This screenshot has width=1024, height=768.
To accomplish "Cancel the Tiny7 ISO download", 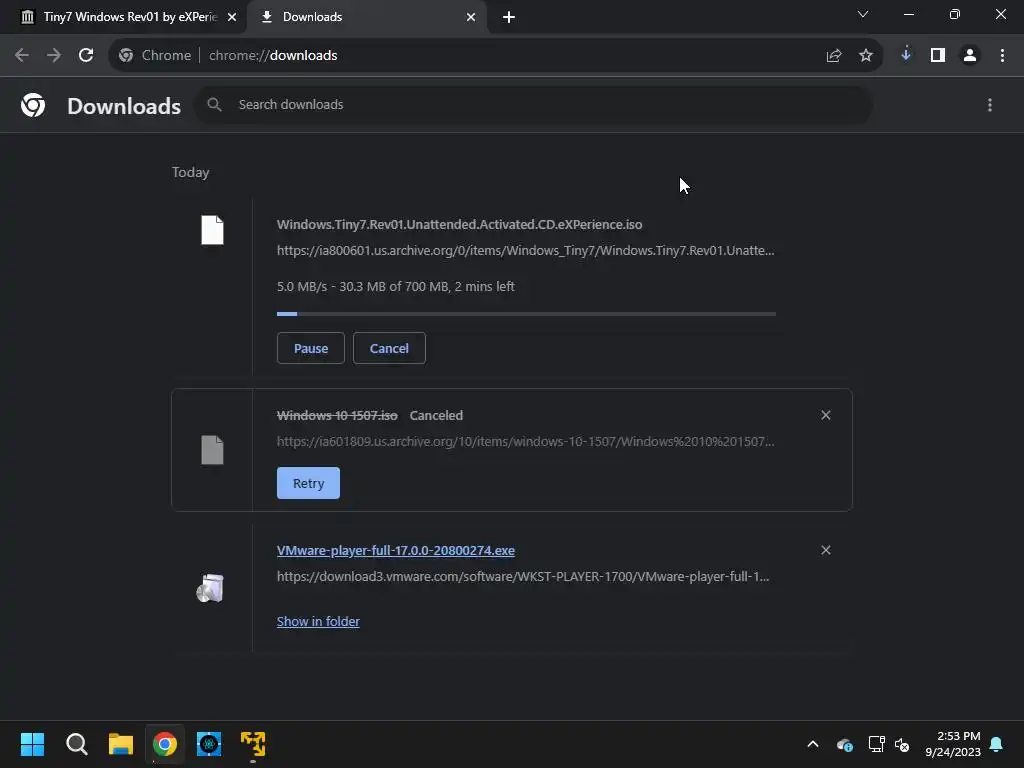I will click(x=389, y=348).
